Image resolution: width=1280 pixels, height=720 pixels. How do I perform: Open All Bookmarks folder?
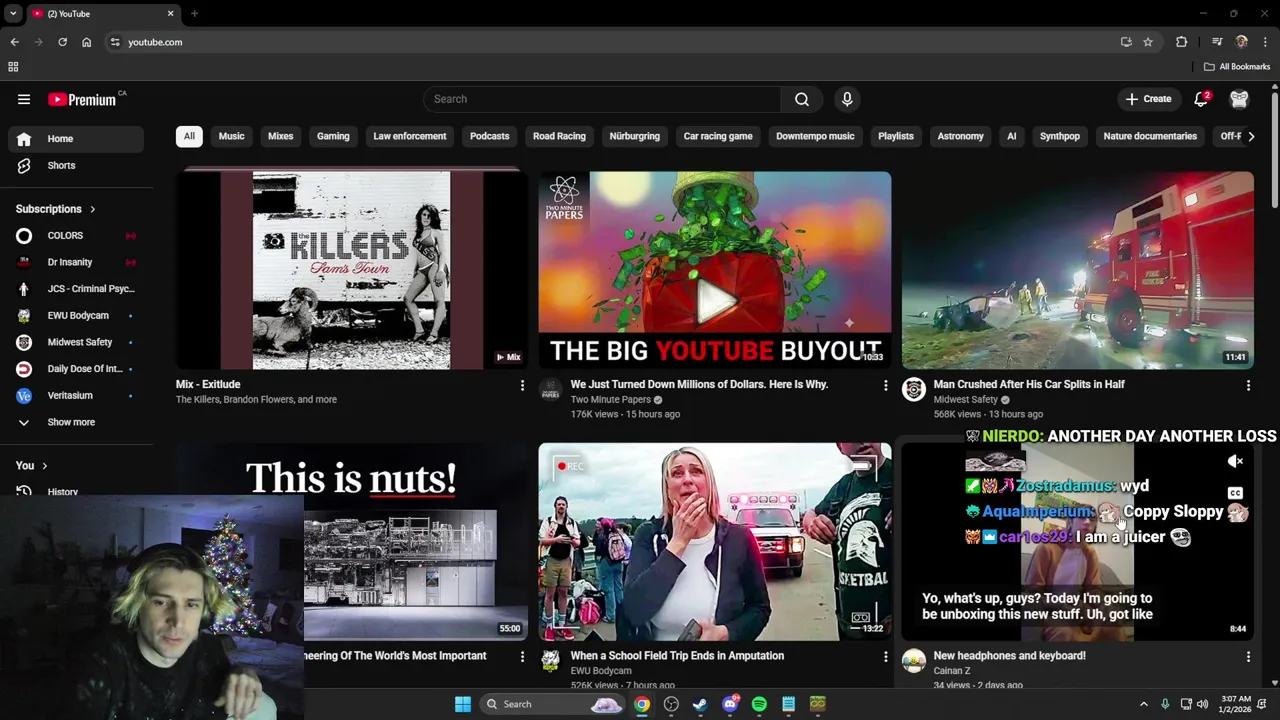point(1237,67)
